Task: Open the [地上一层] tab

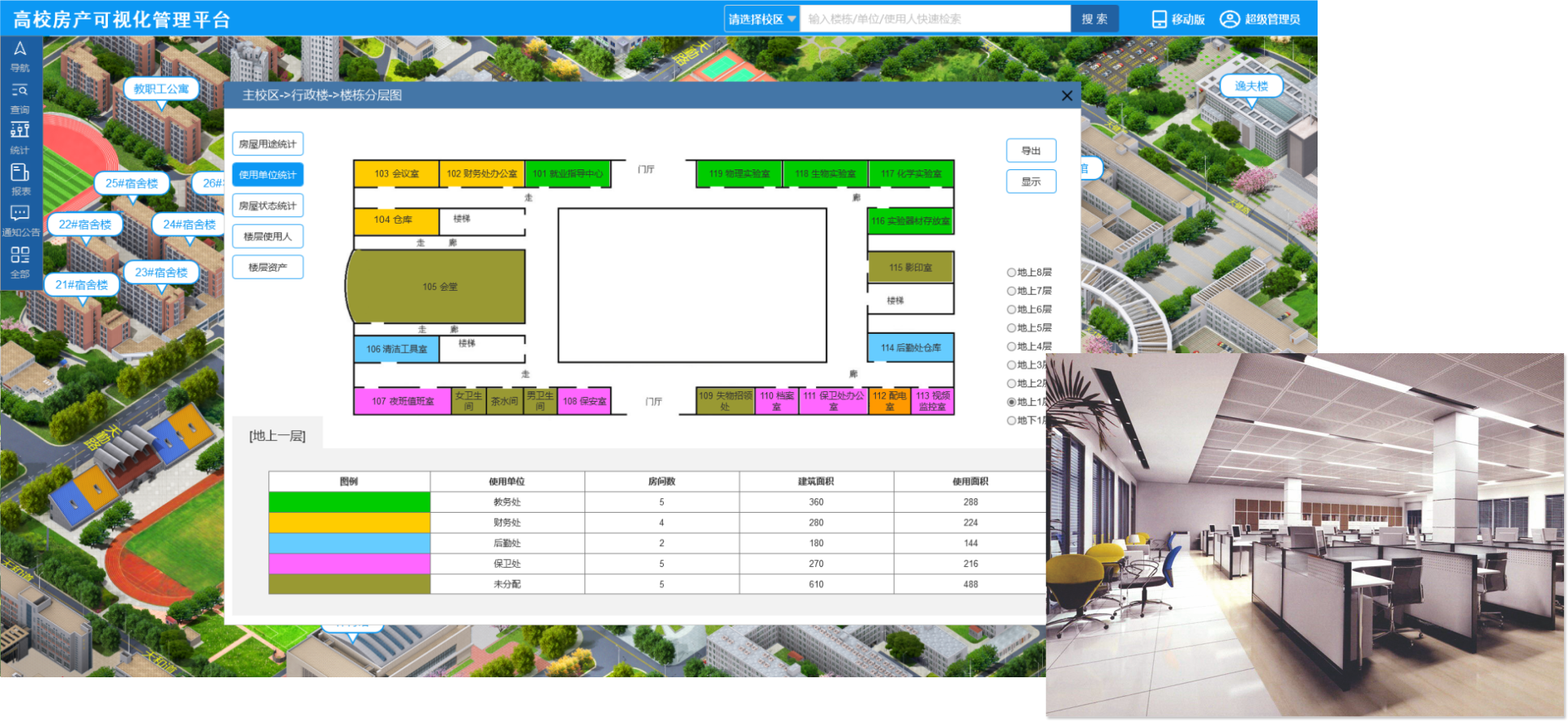Action: click(x=277, y=436)
